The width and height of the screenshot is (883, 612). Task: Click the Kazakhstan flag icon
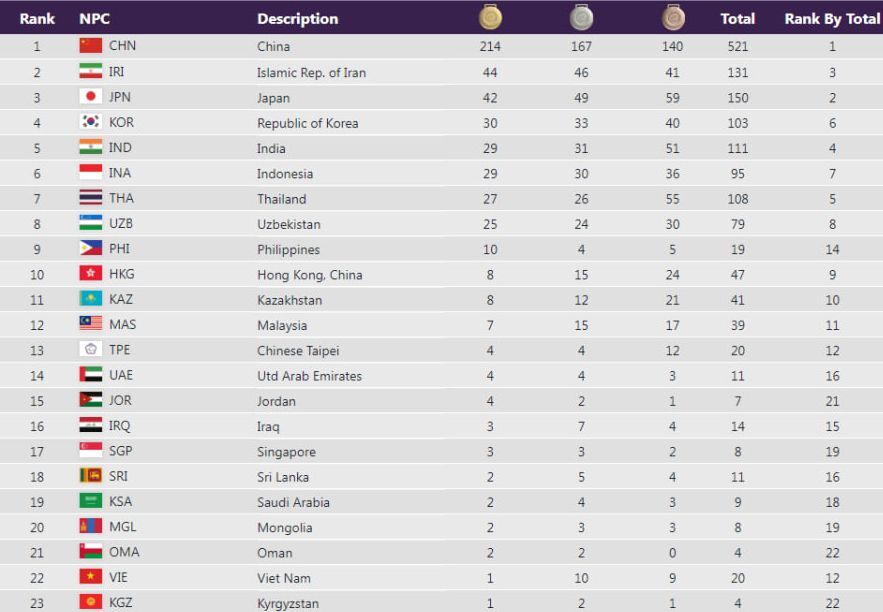(91, 299)
